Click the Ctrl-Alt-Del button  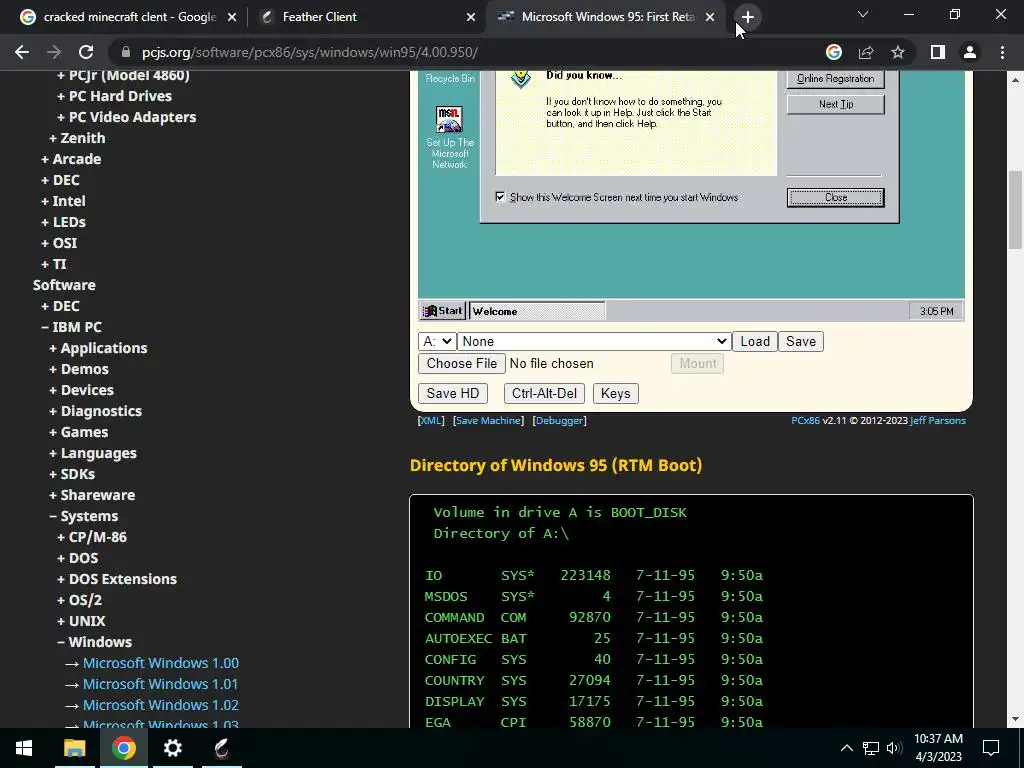[x=544, y=394]
